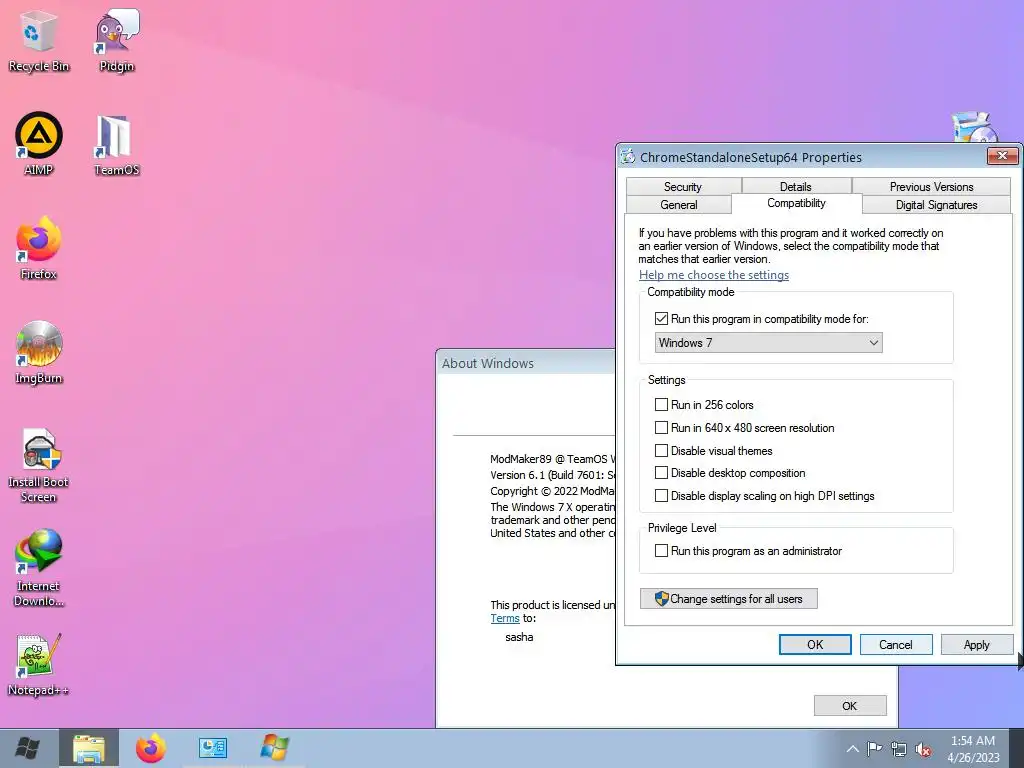Click Help me choose the settings link

714,275
